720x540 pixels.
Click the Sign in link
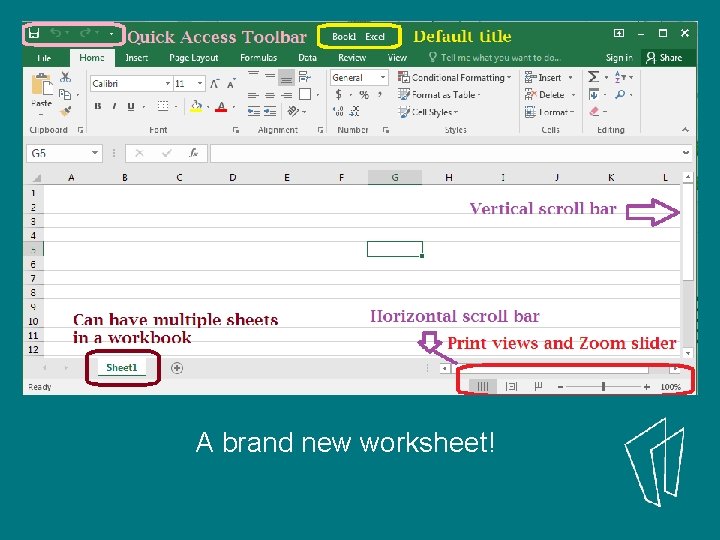[x=619, y=58]
